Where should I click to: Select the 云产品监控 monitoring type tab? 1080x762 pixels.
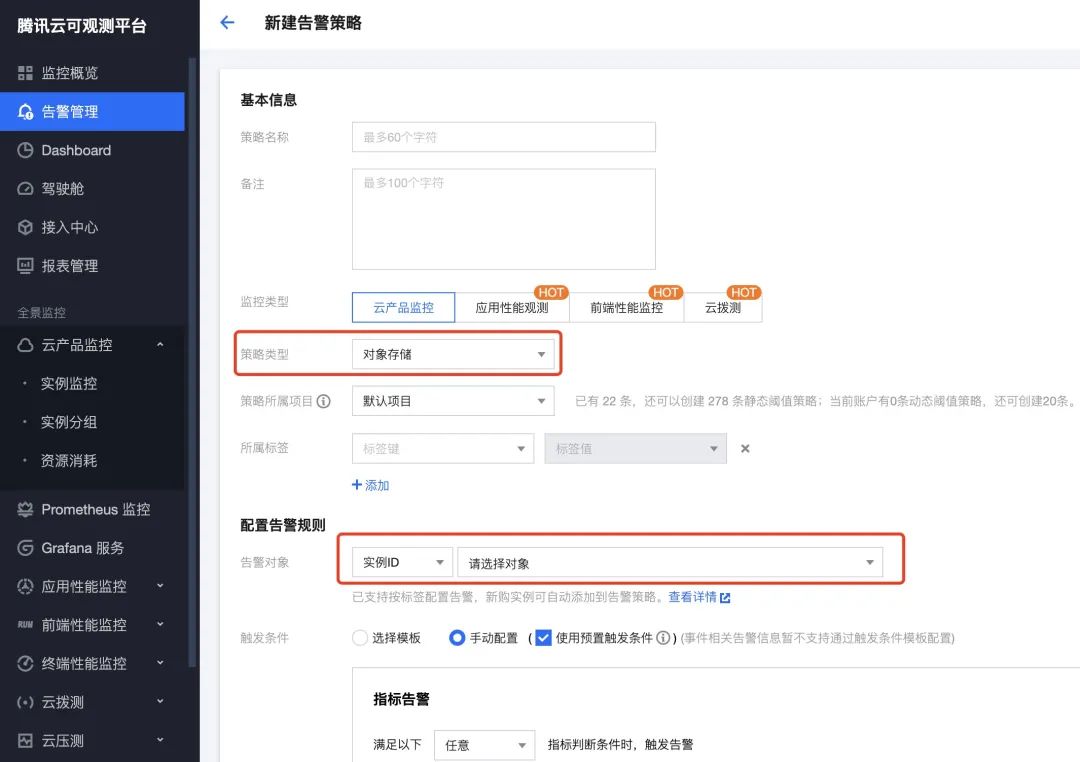[x=404, y=307]
